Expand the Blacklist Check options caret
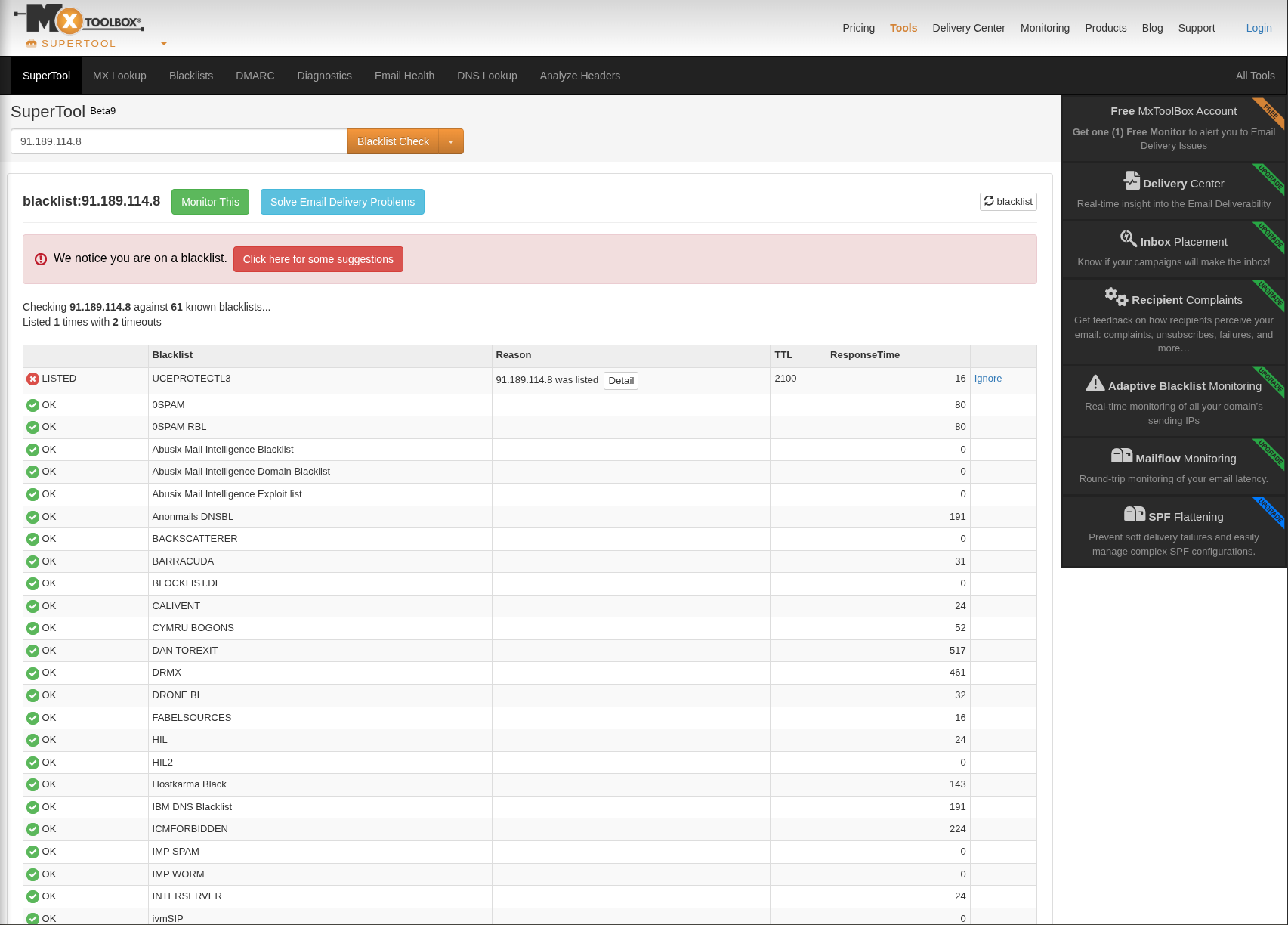Viewport: 1288px width, 925px height. pyautogui.click(x=451, y=141)
